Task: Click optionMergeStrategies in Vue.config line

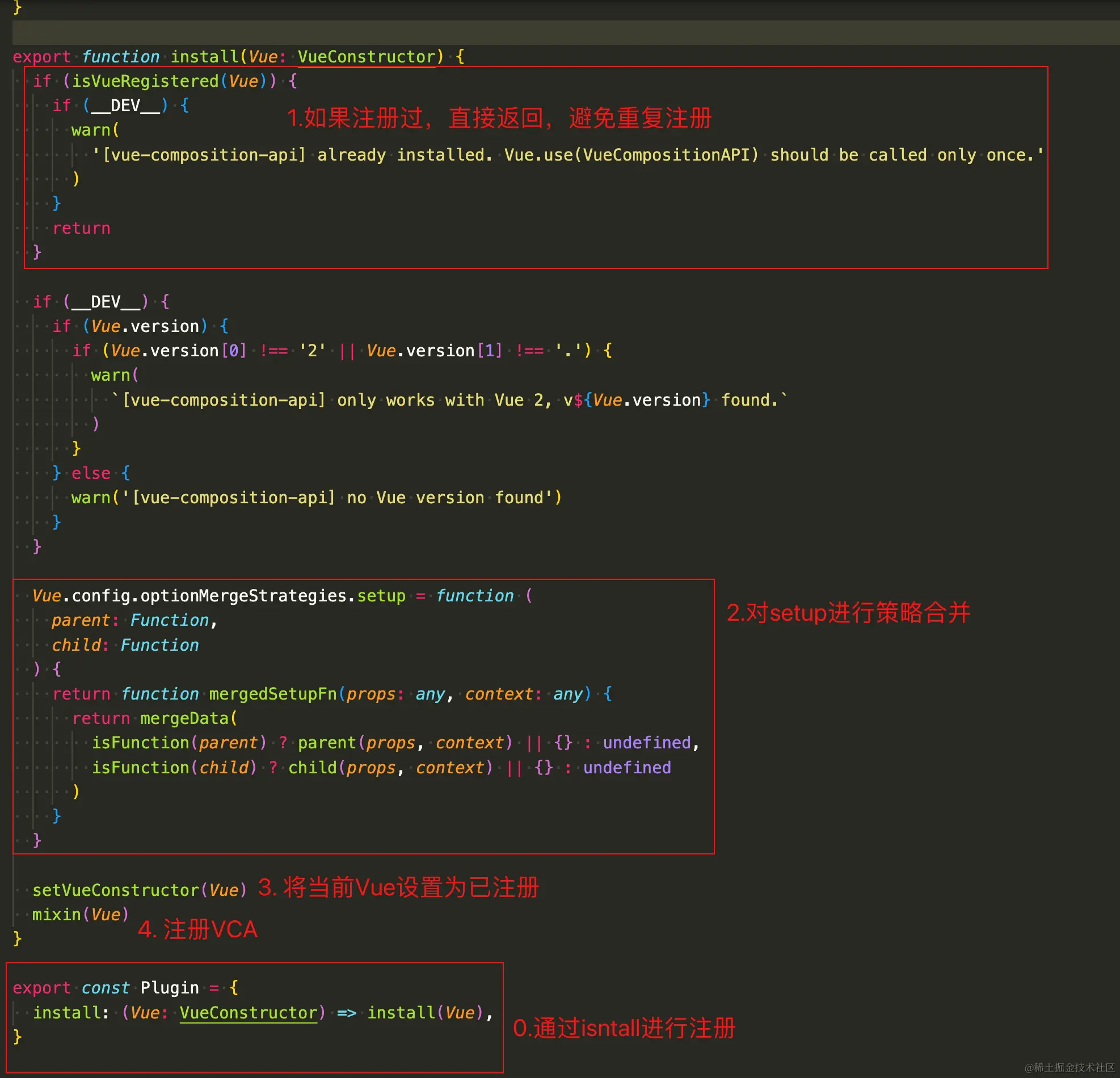Action: pyautogui.click(x=243, y=596)
